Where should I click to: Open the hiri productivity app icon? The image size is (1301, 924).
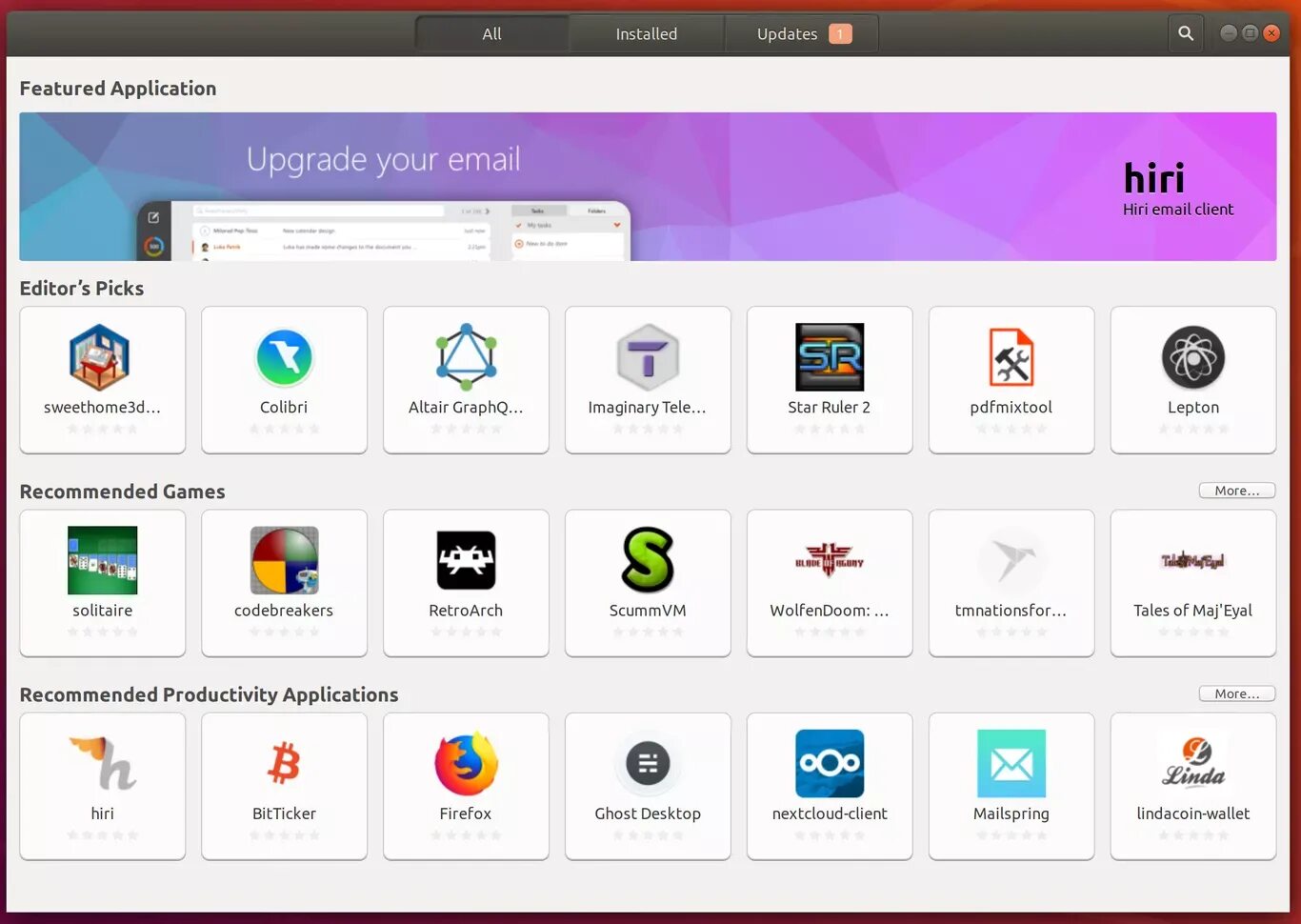coord(102,763)
